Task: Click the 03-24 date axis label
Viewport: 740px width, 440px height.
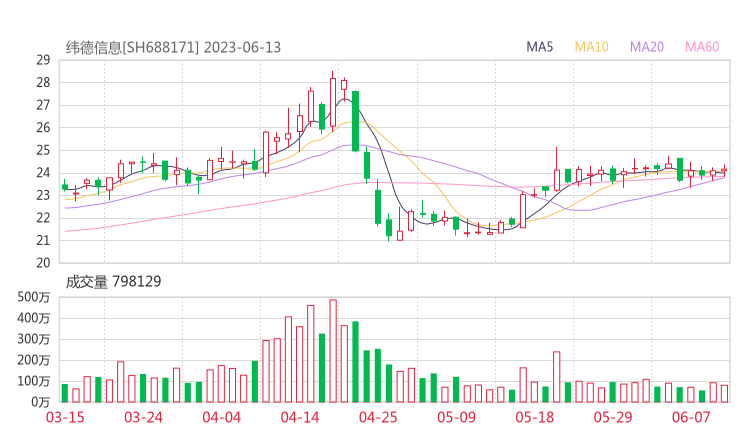Action: (143, 417)
